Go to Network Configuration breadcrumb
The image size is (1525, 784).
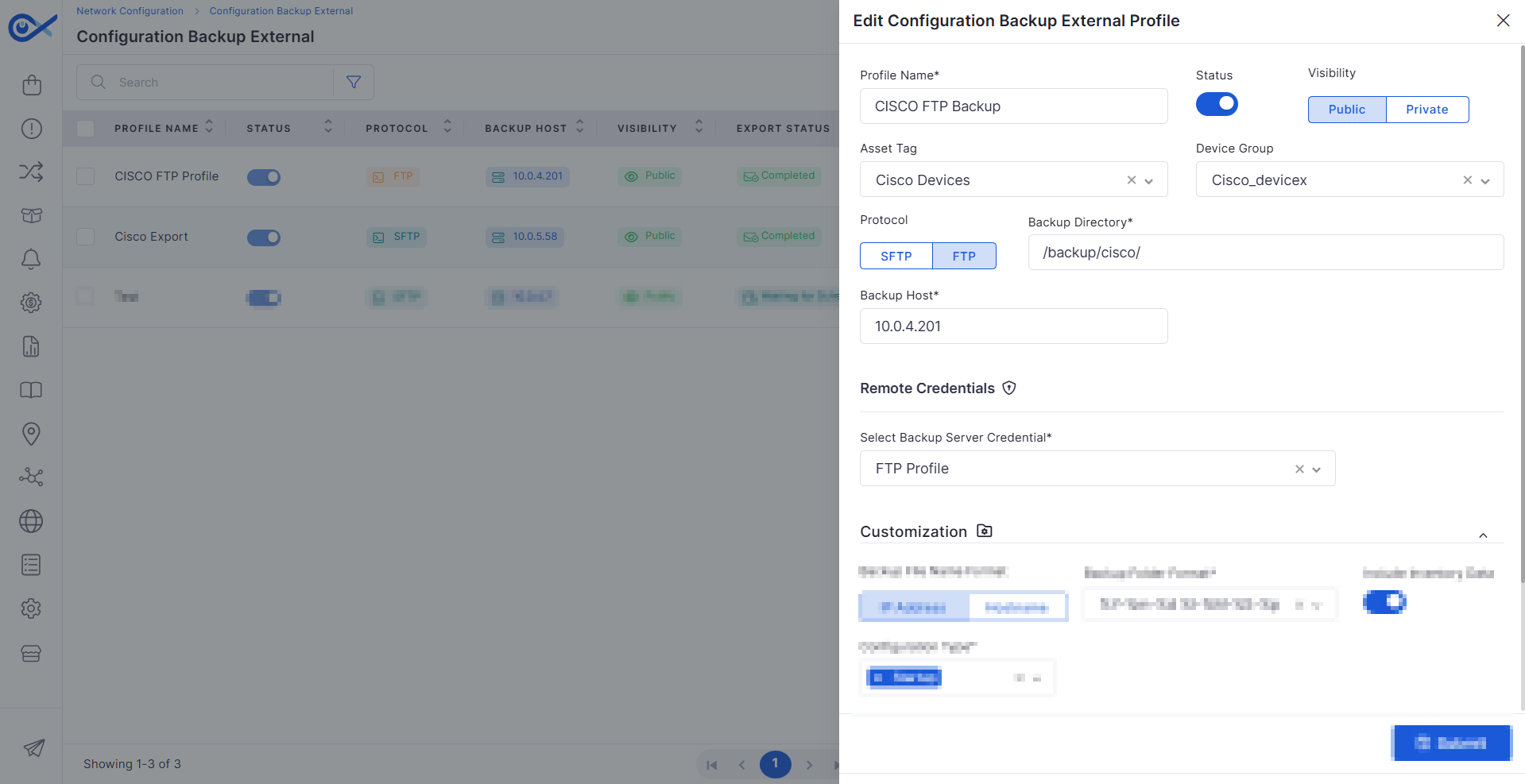coord(130,11)
